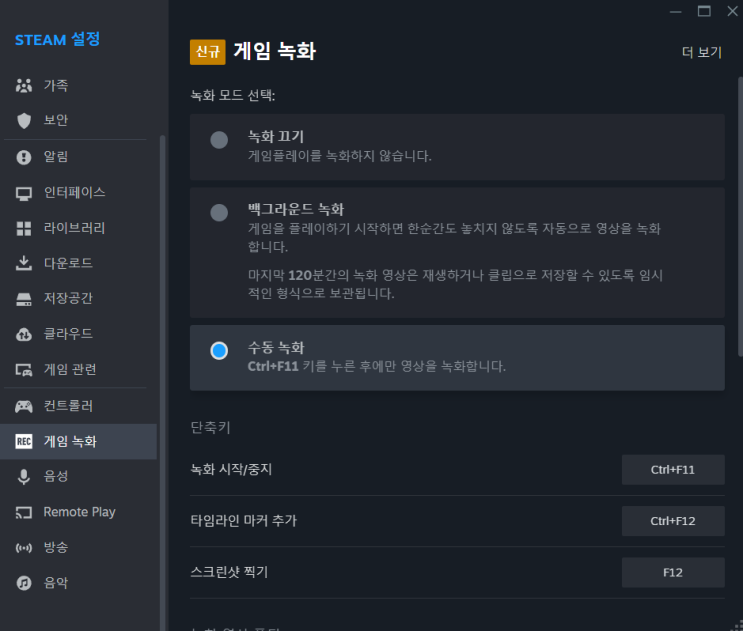Select the 인터페이스 monitor icon
Viewport: 743px width, 631px height.
(x=24, y=193)
